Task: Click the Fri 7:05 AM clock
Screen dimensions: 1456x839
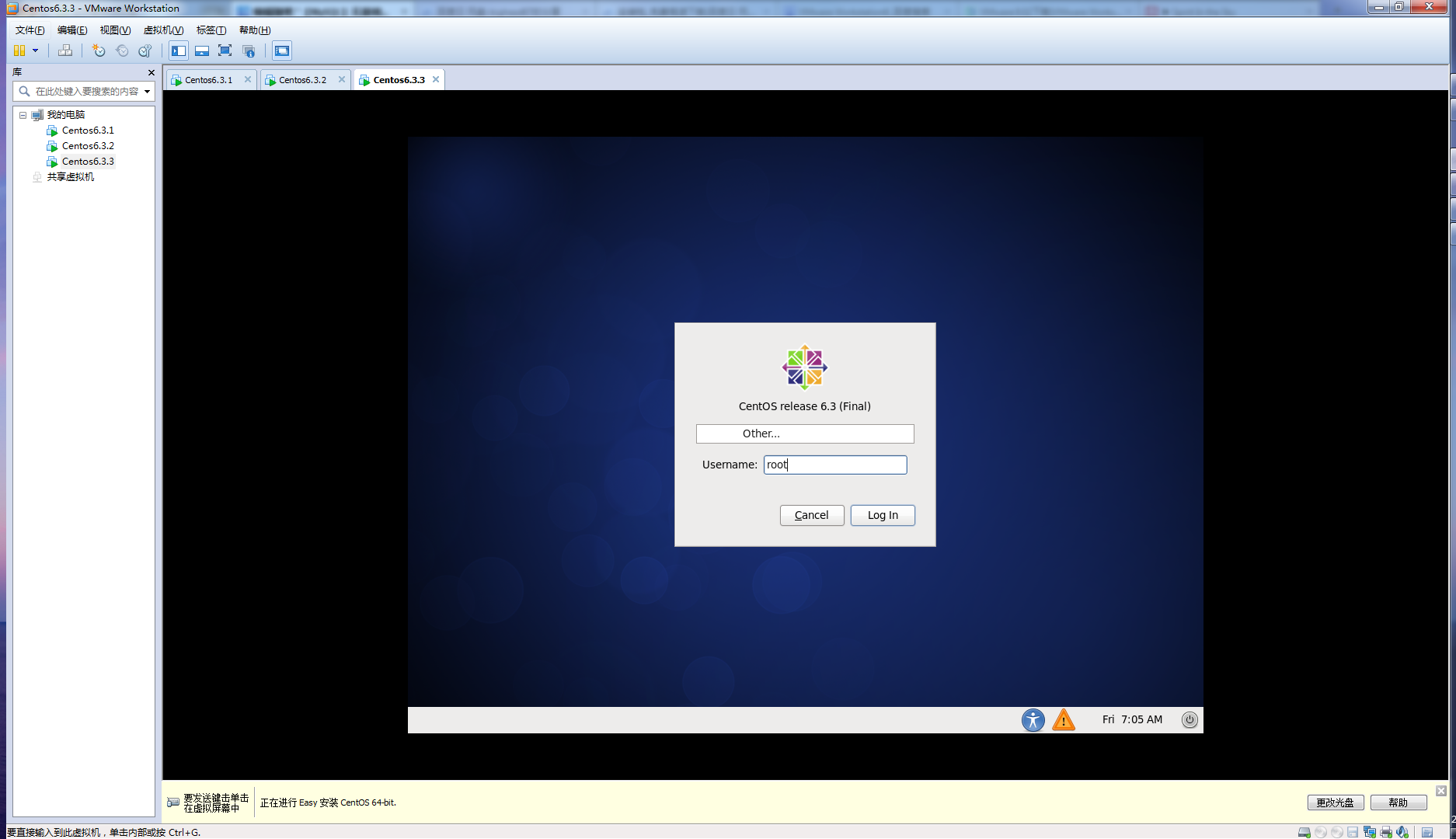Action: pyautogui.click(x=1132, y=719)
